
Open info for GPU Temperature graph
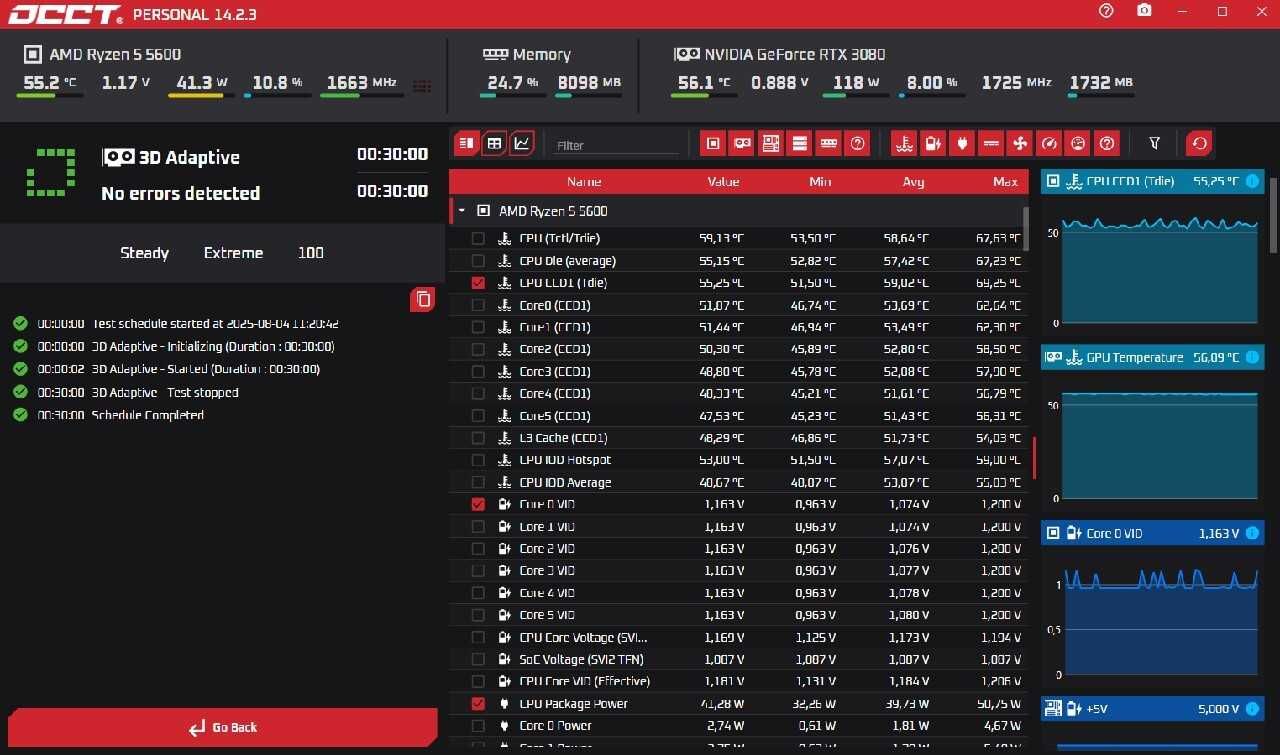tap(1252, 357)
